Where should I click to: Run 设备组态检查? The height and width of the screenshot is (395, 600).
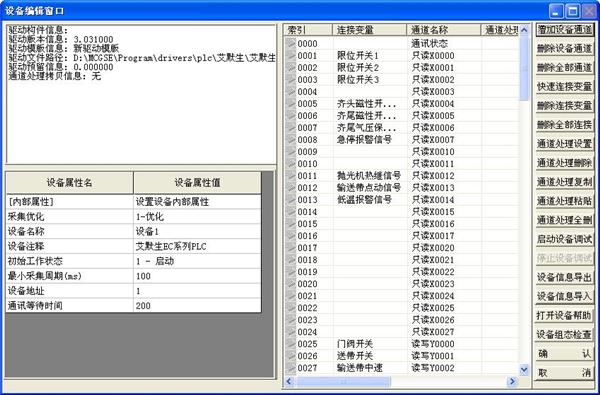click(564, 334)
